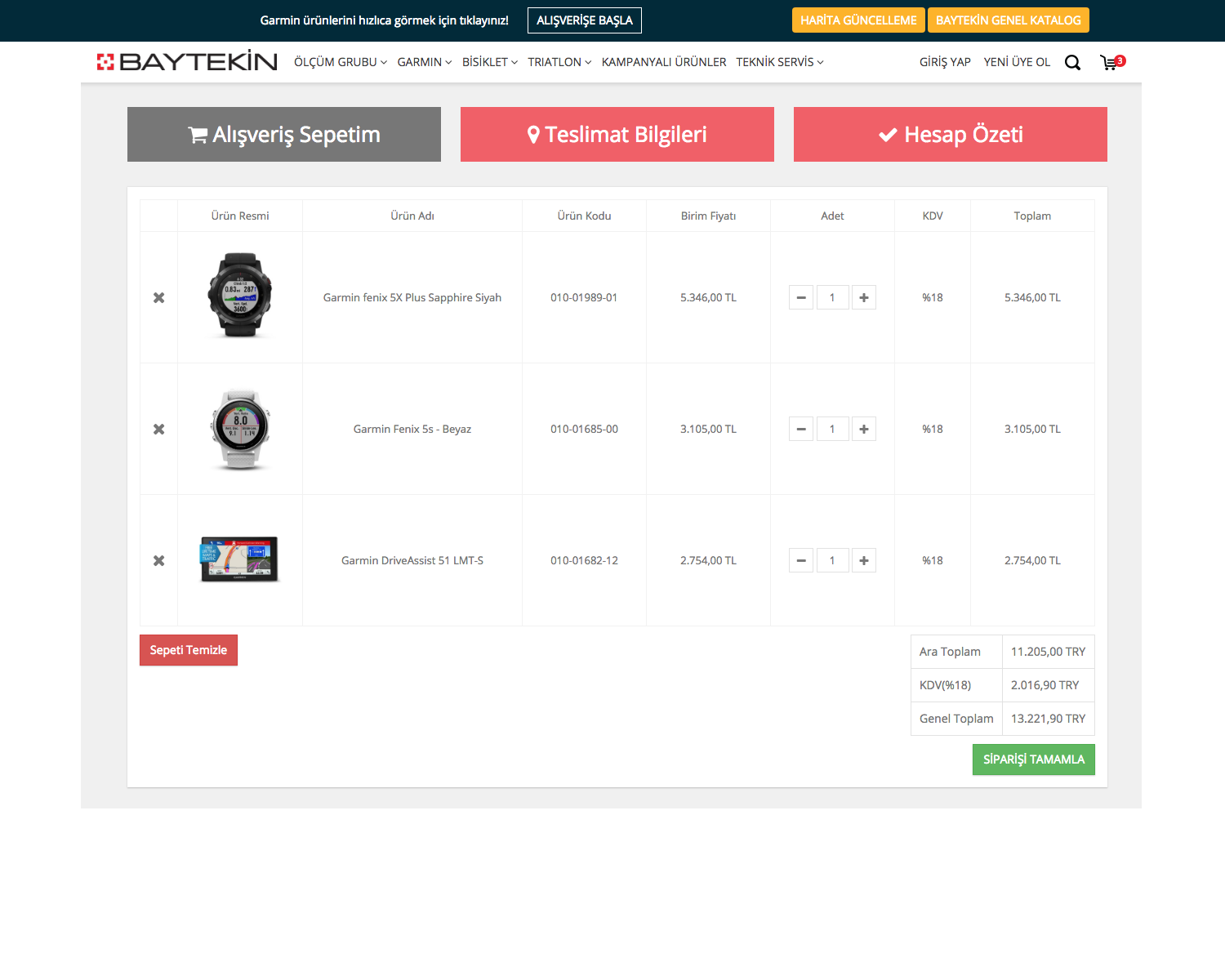
Task: Click the Genel Toplam value 13.221,90 TRY
Action: pos(1049,719)
